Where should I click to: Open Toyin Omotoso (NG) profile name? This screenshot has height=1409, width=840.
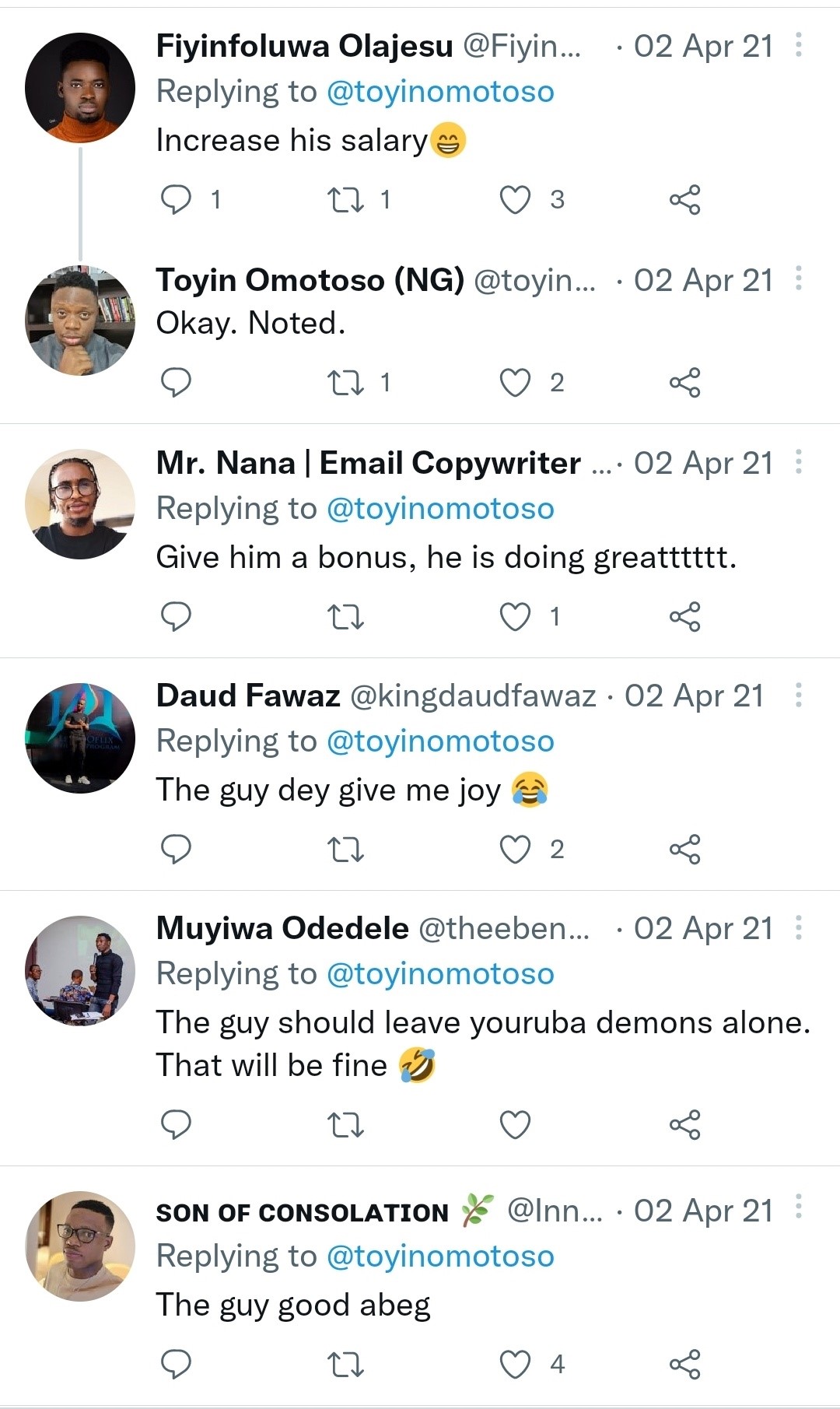pos(310,280)
